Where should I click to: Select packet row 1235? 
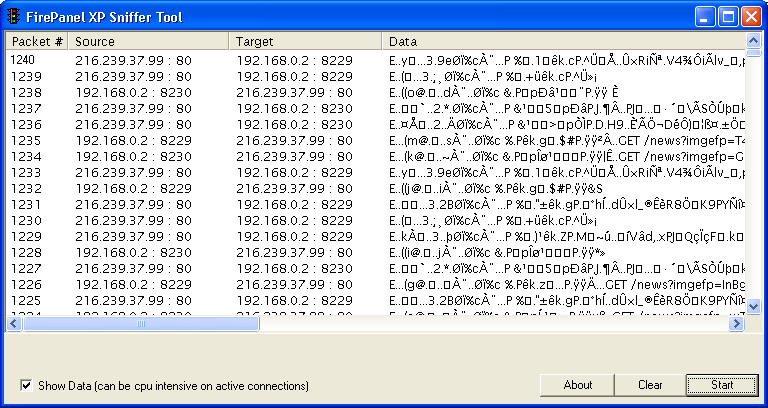[376, 141]
